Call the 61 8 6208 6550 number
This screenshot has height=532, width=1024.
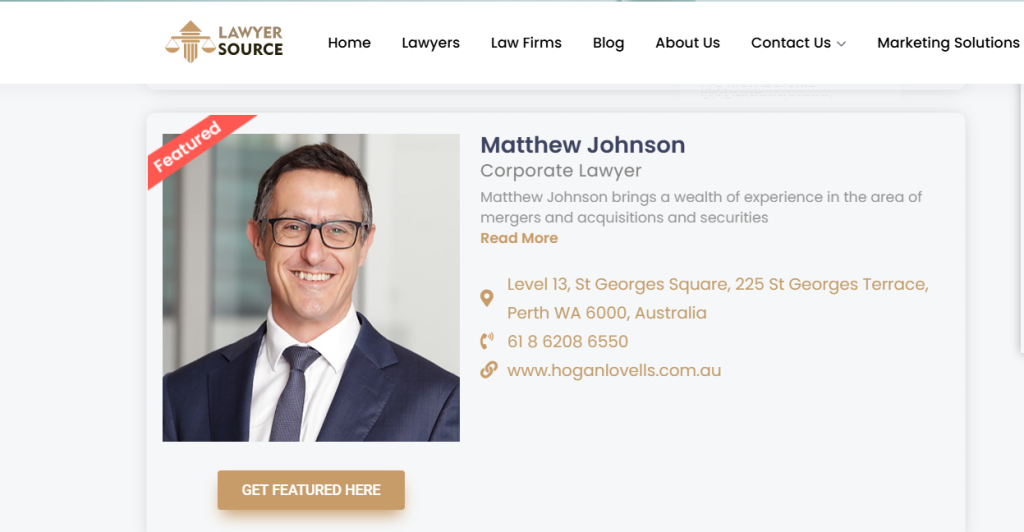[x=568, y=341]
